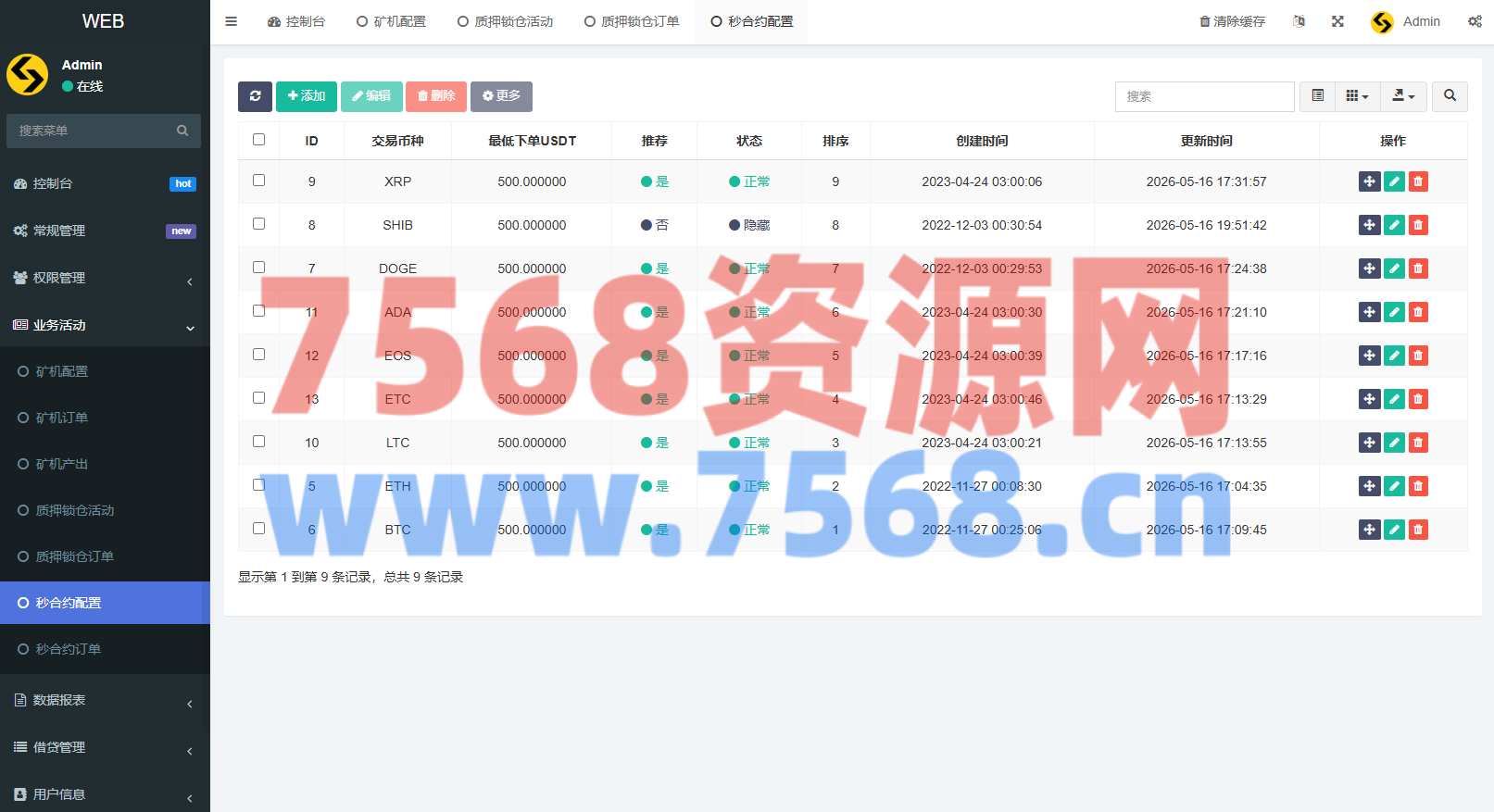Toggle SHIB recommended 否 switch
The image size is (1494, 812).
[x=655, y=225]
